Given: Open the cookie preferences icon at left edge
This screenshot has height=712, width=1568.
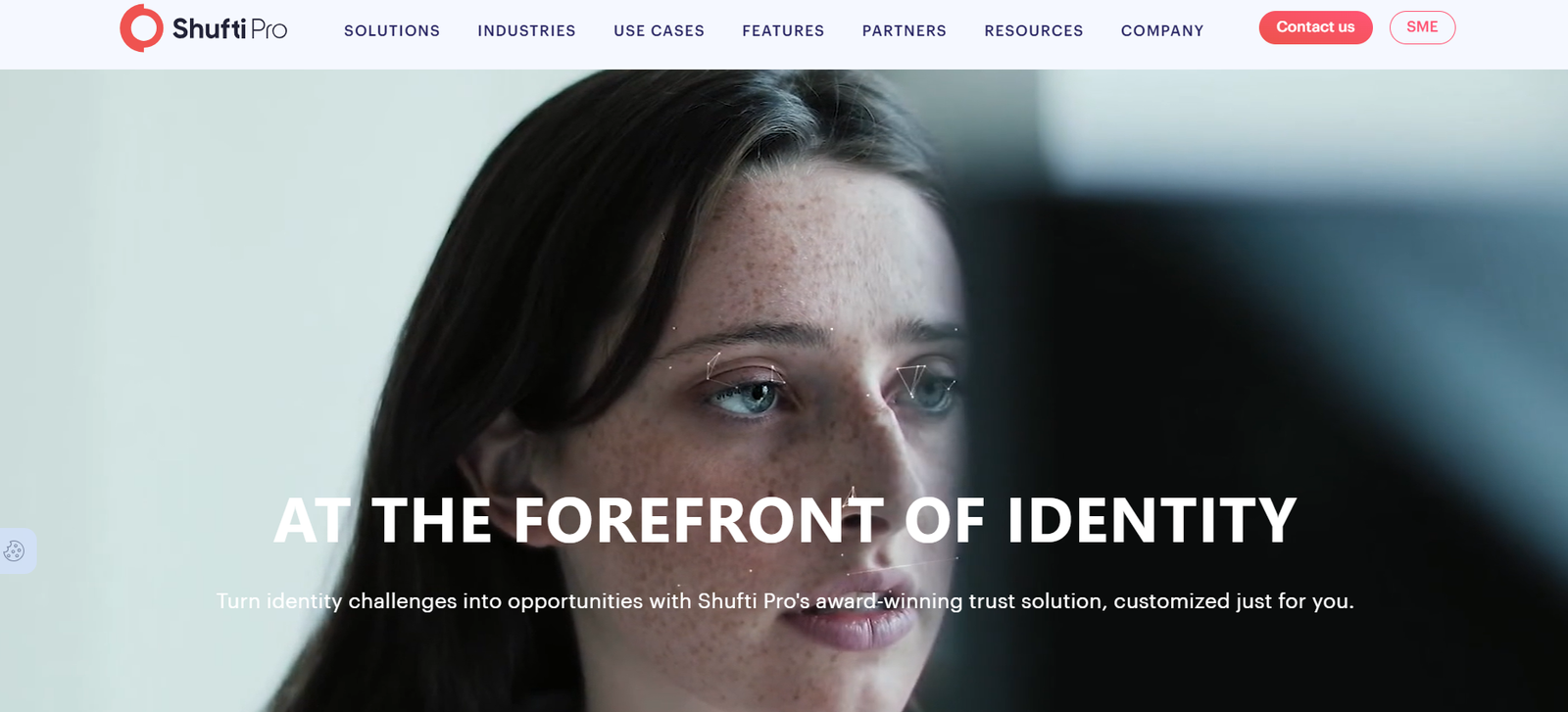Looking at the screenshot, I should click(15, 551).
